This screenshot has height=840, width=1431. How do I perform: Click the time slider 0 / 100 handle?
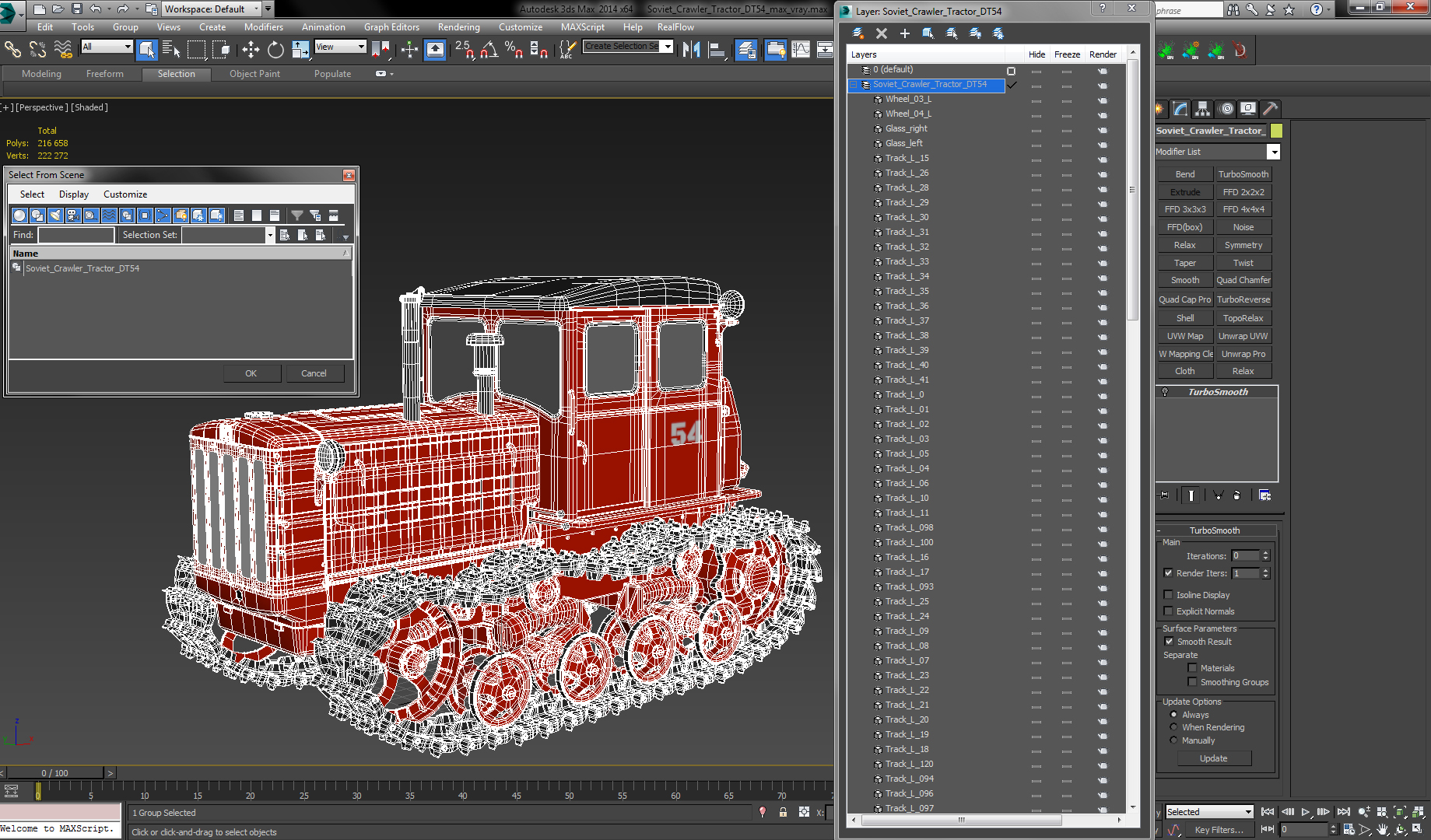click(x=54, y=772)
